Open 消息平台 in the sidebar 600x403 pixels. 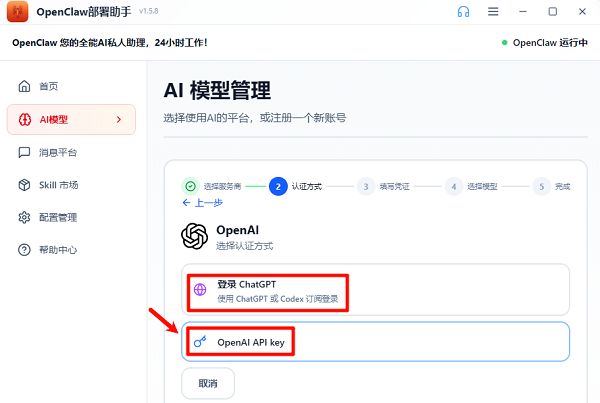click(71, 152)
